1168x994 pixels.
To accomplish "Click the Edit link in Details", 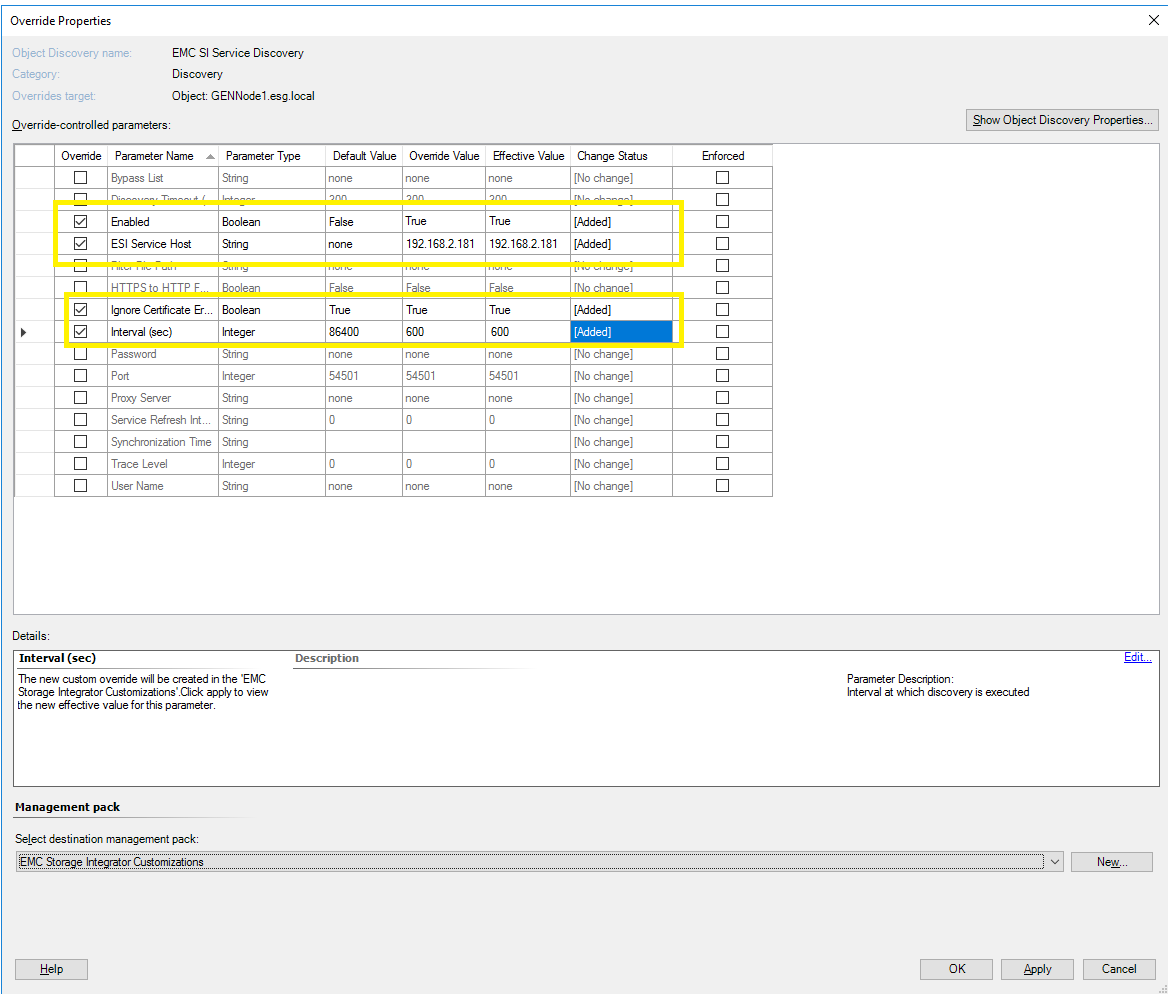I will point(1137,657).
